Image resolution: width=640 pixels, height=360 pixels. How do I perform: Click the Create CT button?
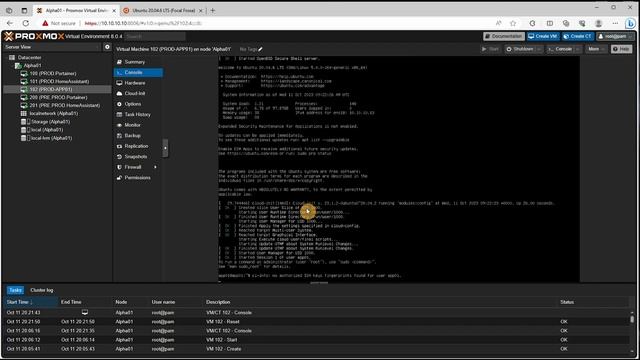coord(578,36)
